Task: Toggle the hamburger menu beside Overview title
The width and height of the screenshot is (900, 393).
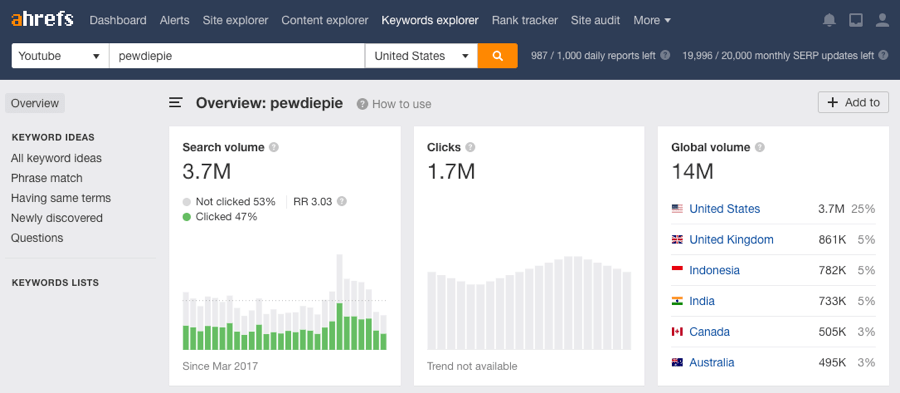Action: tap(176, 103)
